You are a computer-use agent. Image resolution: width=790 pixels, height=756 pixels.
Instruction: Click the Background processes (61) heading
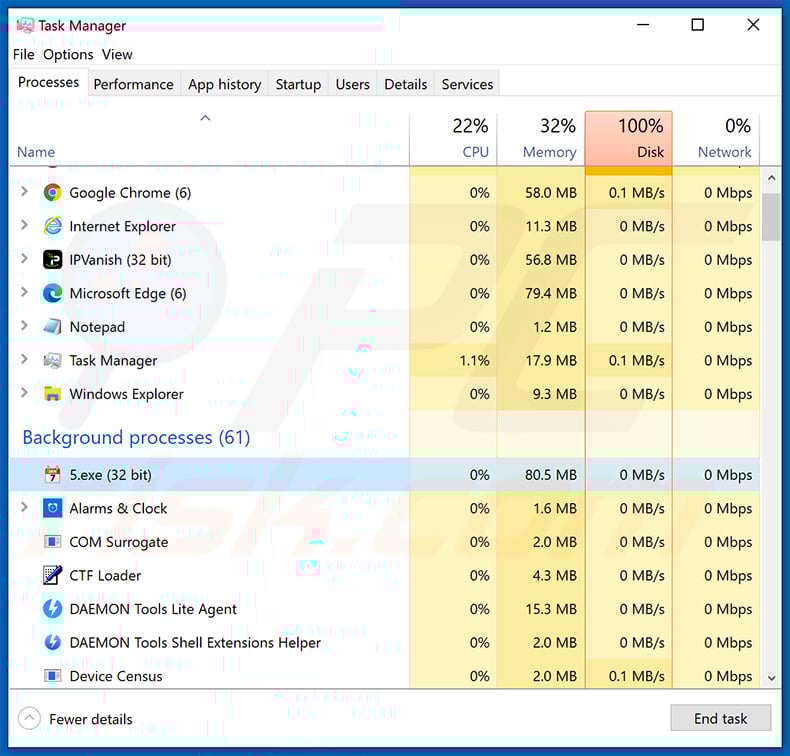[136, 437]
